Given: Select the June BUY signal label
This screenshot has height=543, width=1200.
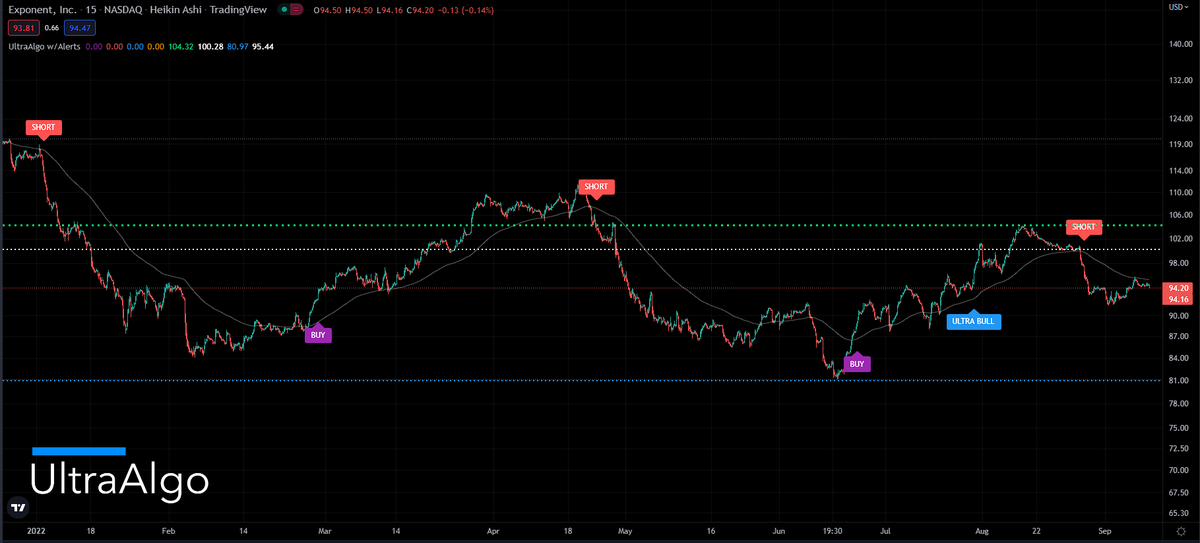Looking at the screenshot, I should [x=856, y=363].
